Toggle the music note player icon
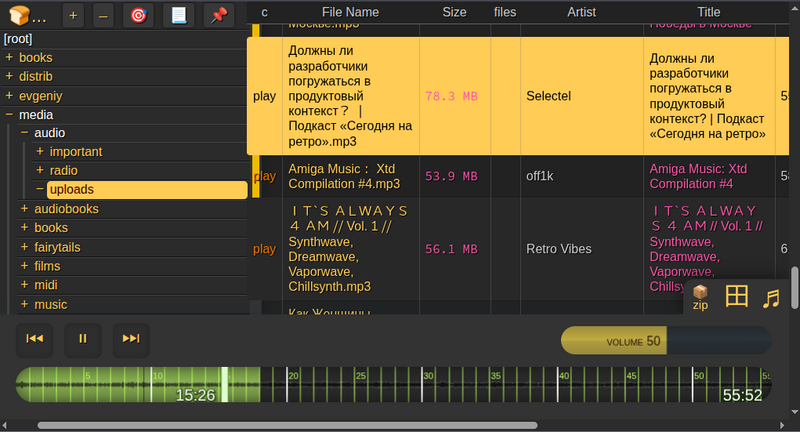 [770, 297]
